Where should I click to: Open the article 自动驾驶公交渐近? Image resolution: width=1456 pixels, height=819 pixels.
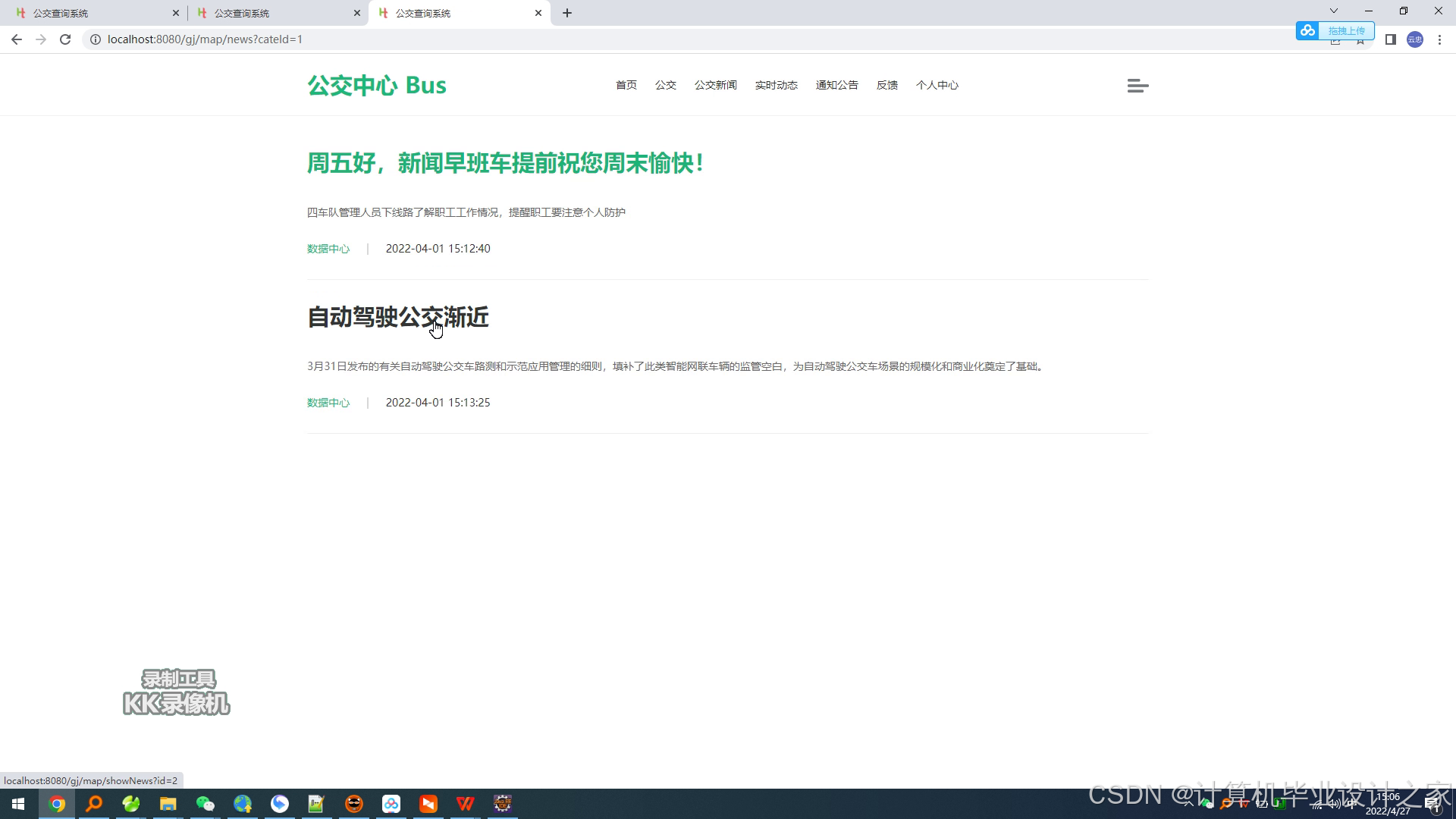(397, 317)
